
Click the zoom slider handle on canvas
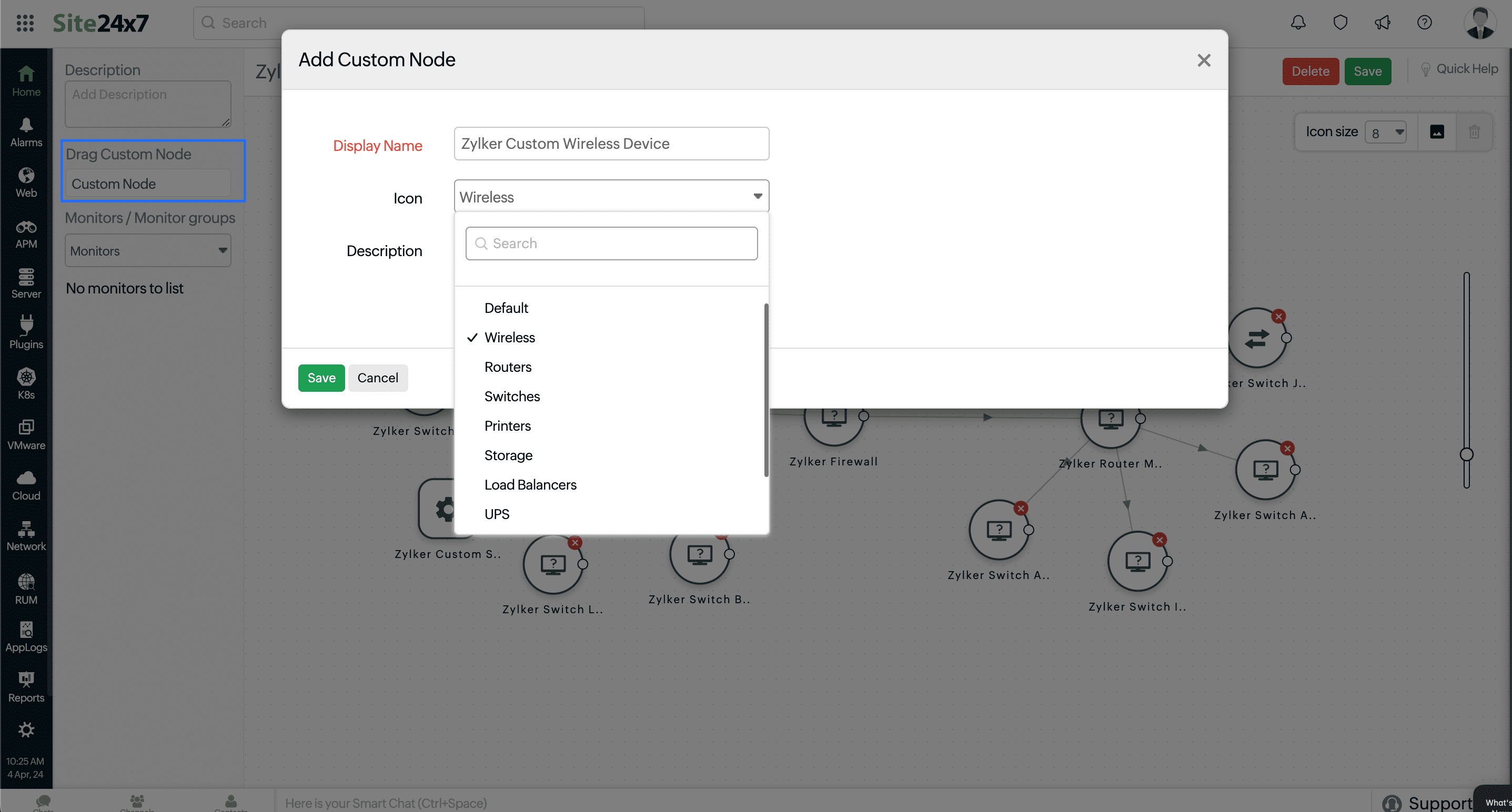[x=1466, y=454]
